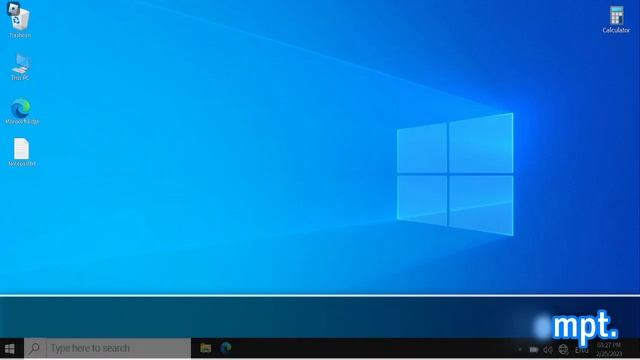Viewport: 640px width, 360px height.
Task: Click the search magnifier icon in taskbar
Action: click(x=35, y=348)
